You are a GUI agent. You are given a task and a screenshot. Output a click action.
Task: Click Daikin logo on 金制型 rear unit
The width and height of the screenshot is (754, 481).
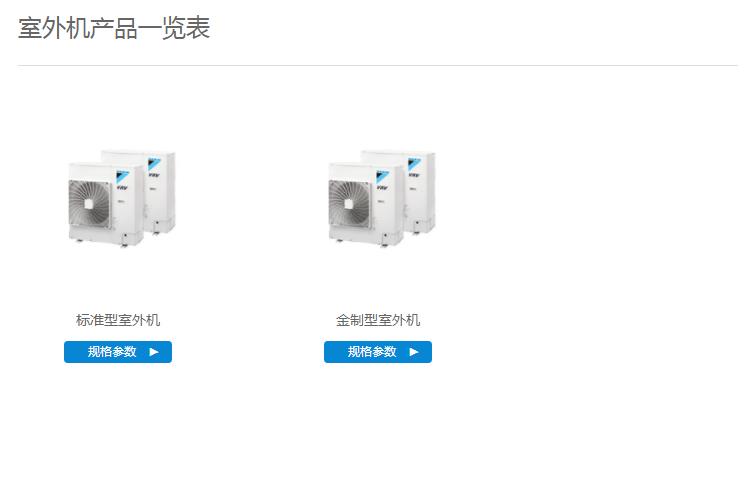[x=415, y=164]
